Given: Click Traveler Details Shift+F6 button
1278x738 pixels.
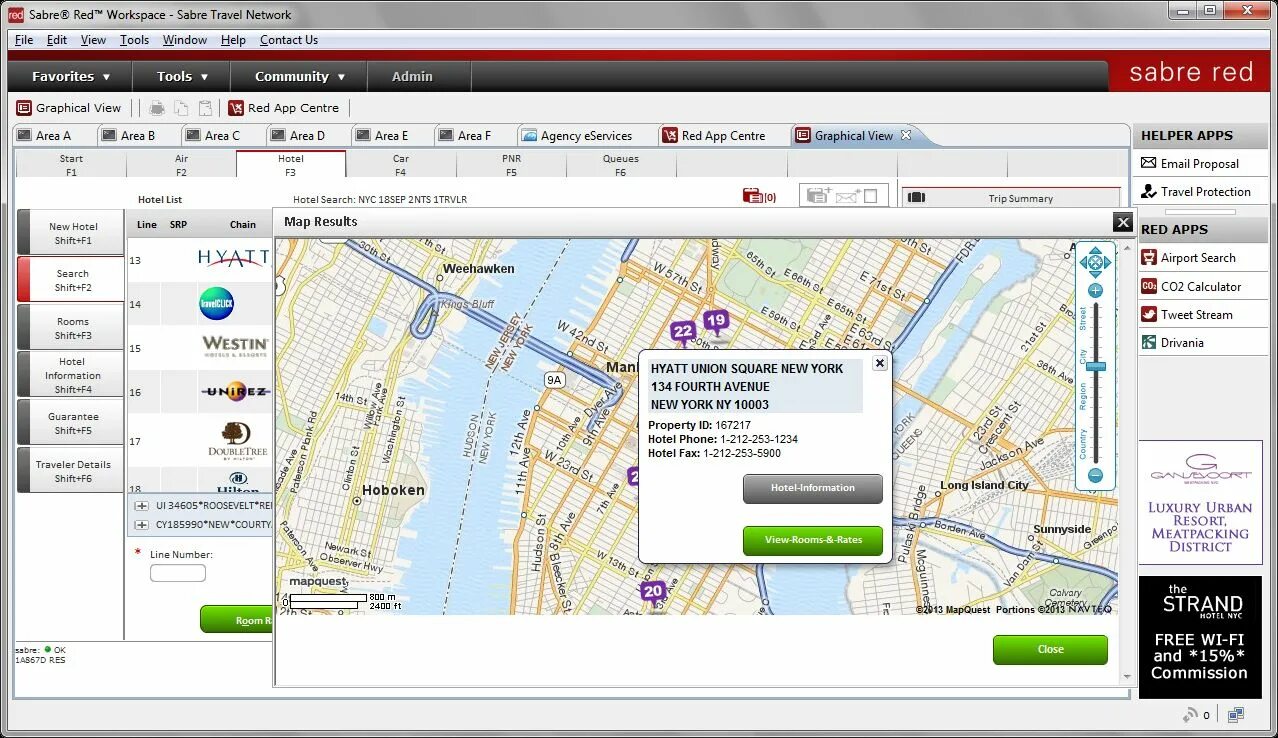Looking at the screenshot, I should [71, 471].
